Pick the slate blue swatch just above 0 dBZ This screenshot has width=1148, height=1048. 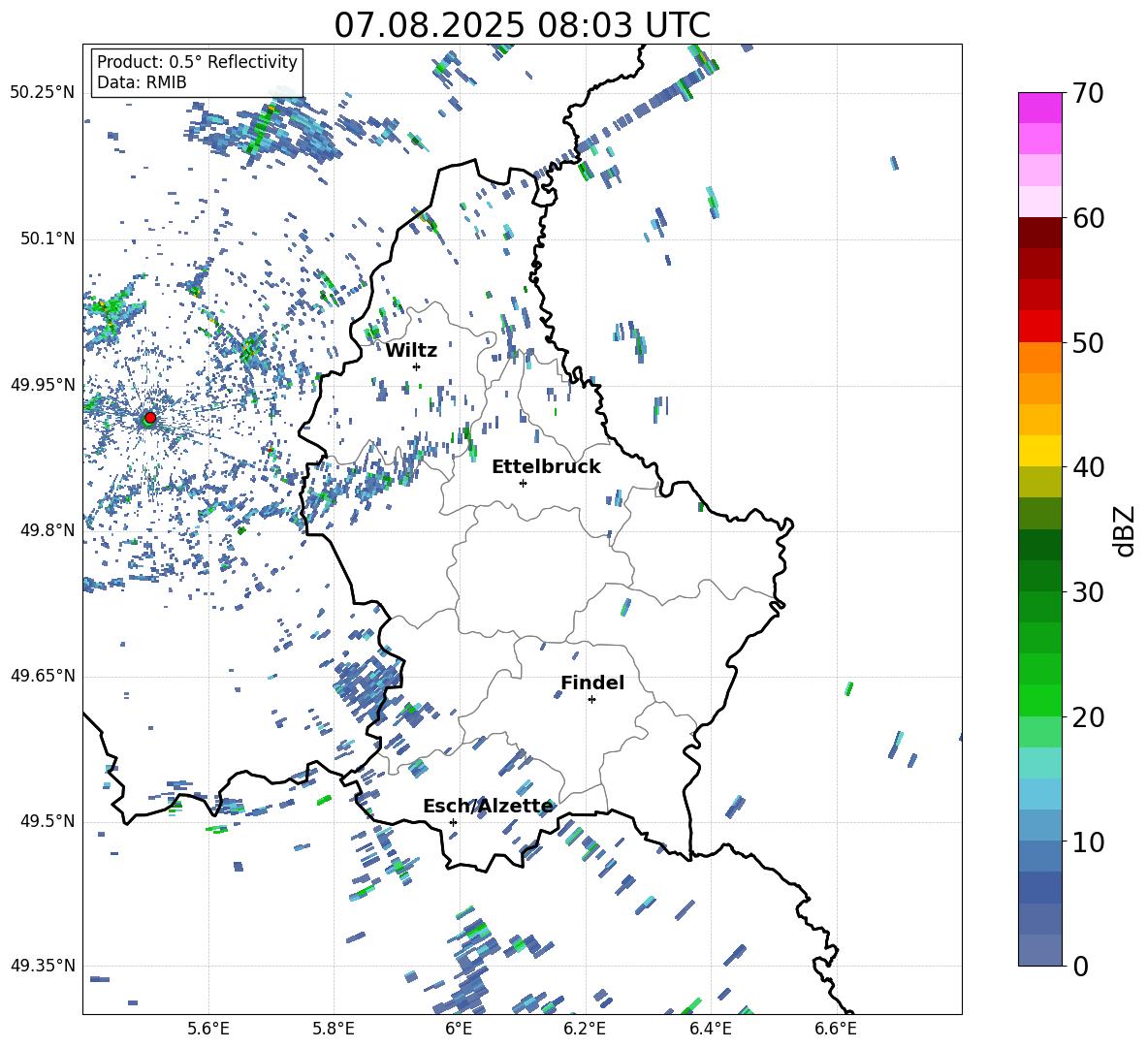point(1040,950)
